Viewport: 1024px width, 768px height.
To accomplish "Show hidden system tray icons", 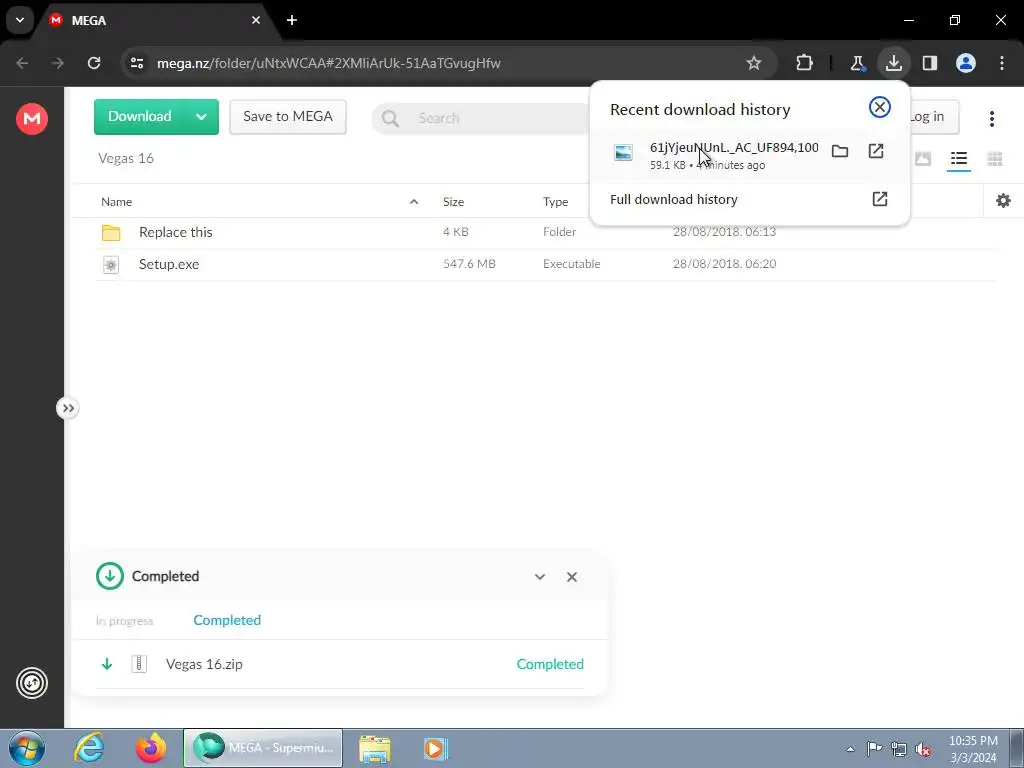I will pyautogui.click(x=850, y=749).
